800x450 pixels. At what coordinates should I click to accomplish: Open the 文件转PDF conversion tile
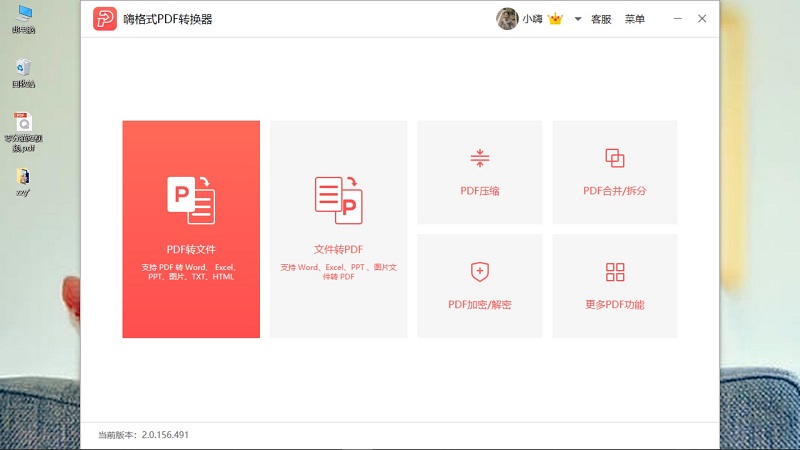tap(339, 229)
